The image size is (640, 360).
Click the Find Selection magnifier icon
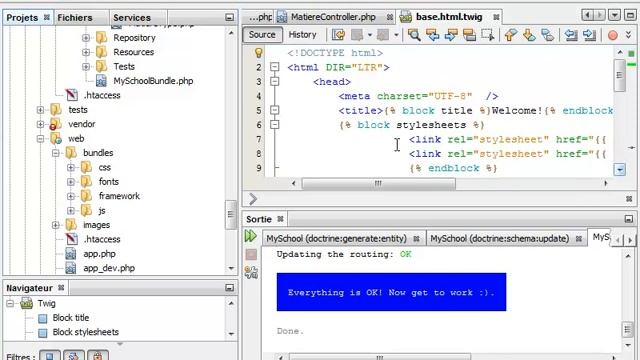coord(414,35)
